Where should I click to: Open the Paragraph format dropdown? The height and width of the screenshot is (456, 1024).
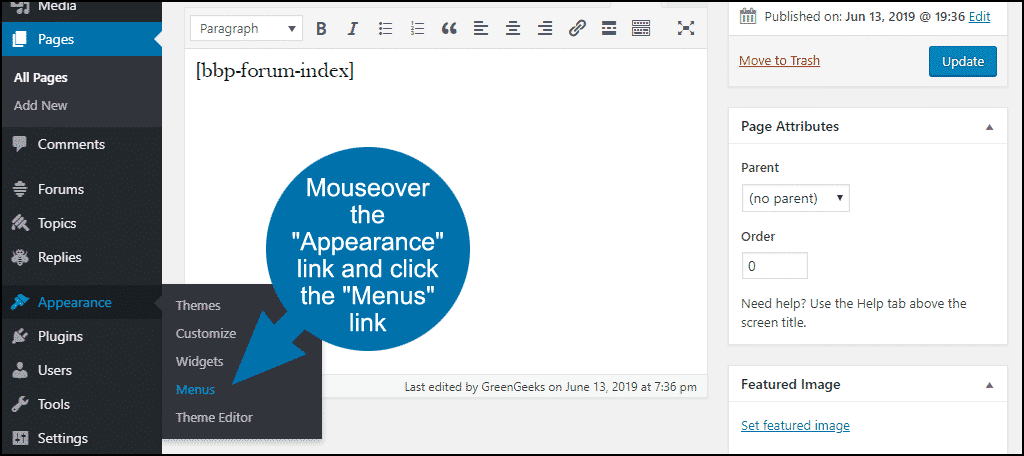tap(246, 29)
